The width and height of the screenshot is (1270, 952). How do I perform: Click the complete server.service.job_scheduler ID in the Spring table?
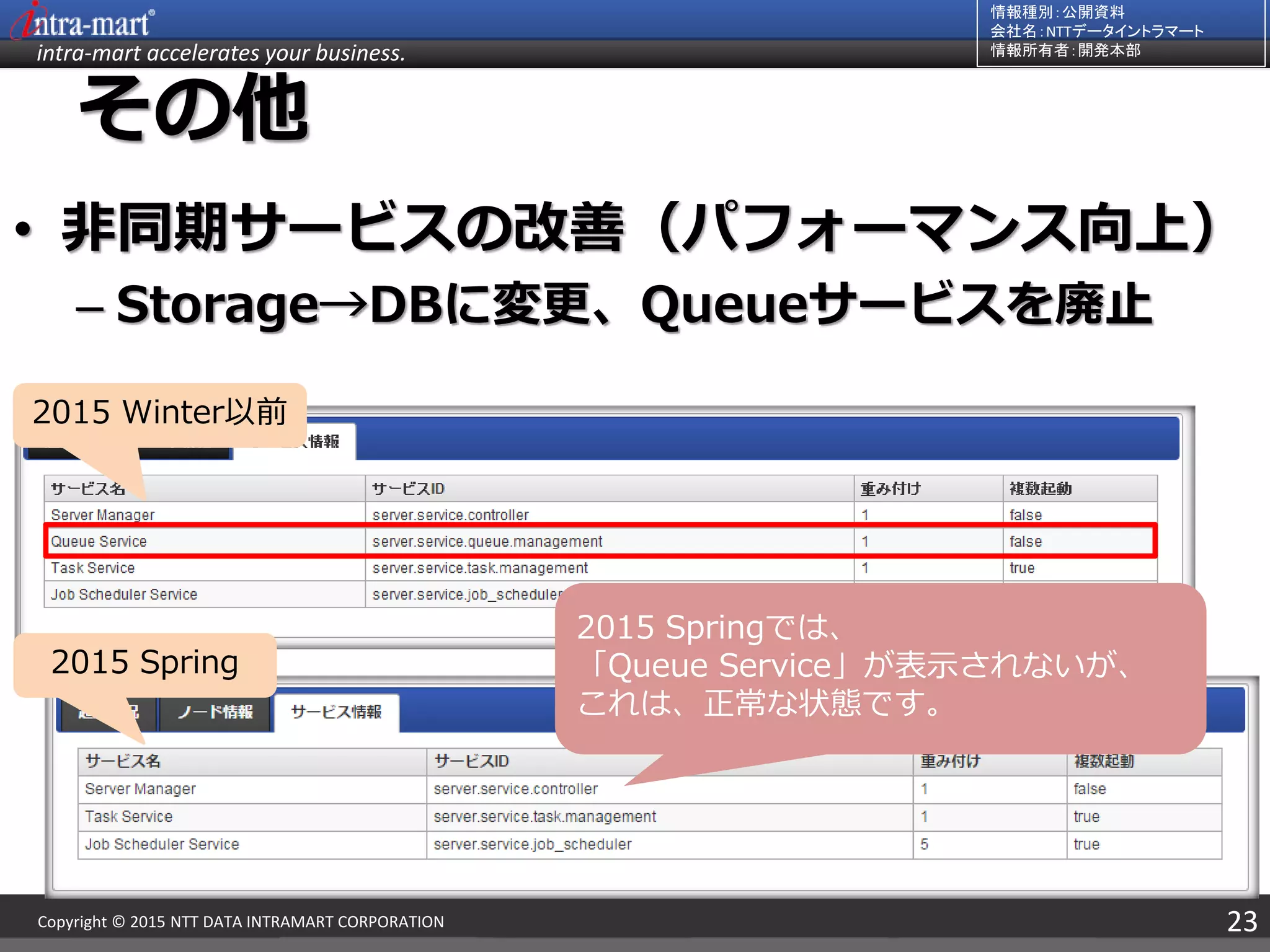[533, 845]
